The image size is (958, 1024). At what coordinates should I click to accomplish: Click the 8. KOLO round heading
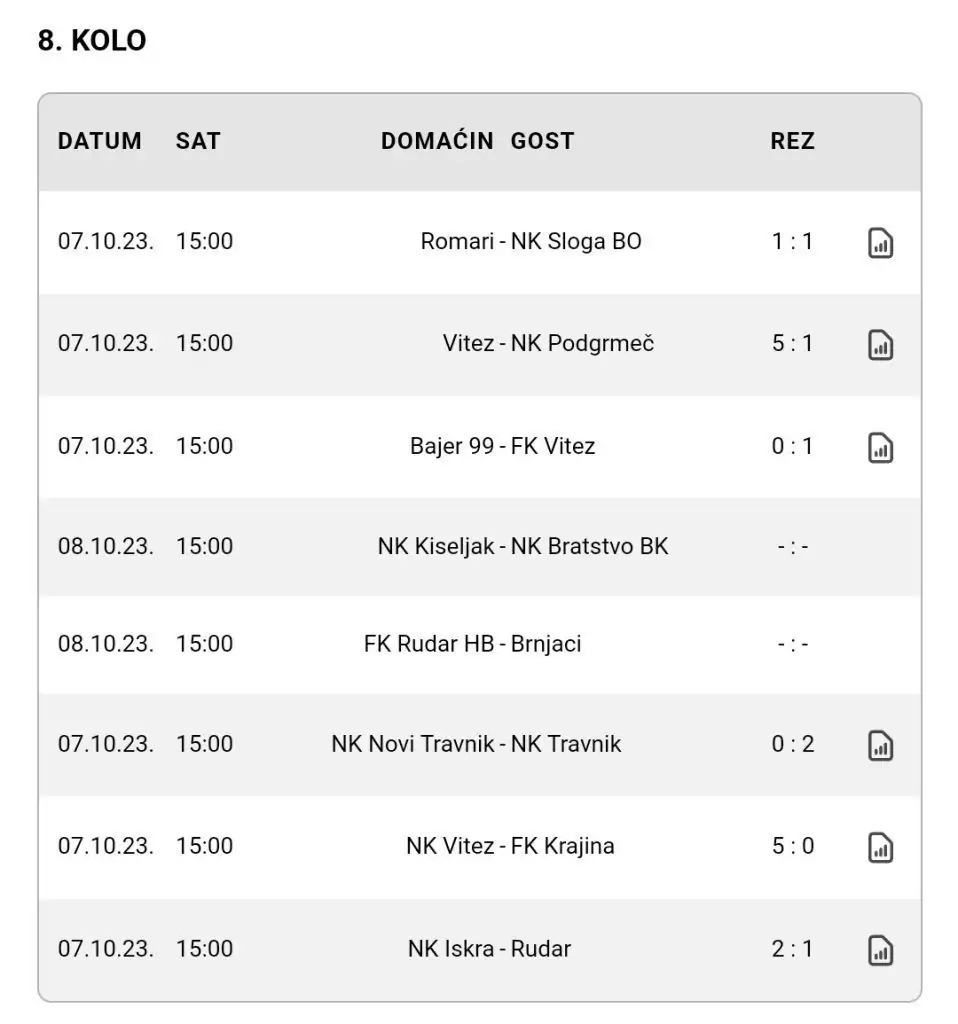[92, 40]
